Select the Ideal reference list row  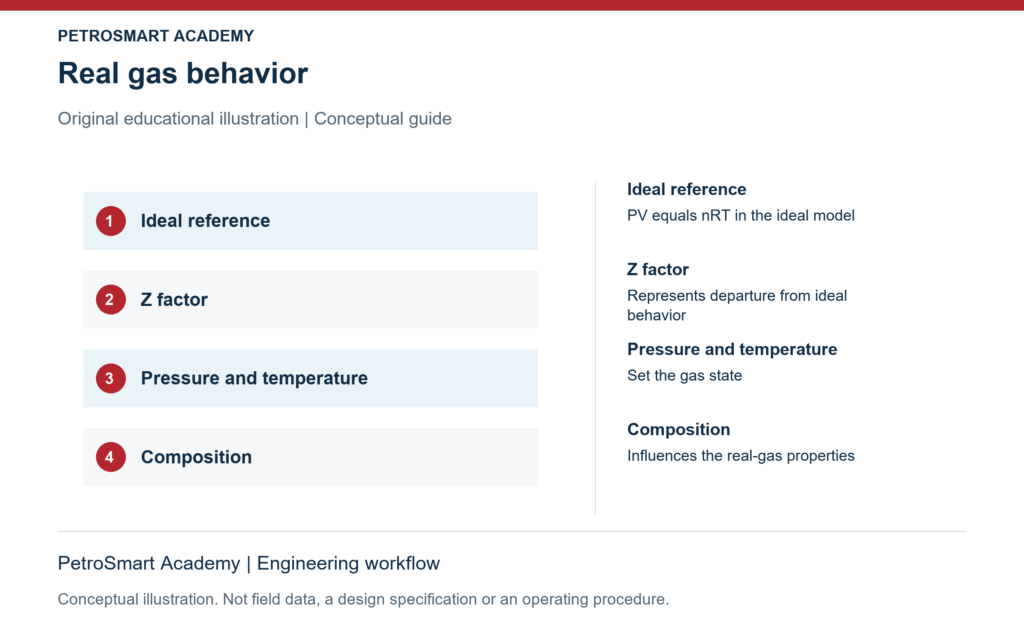[x=310, y=221]
